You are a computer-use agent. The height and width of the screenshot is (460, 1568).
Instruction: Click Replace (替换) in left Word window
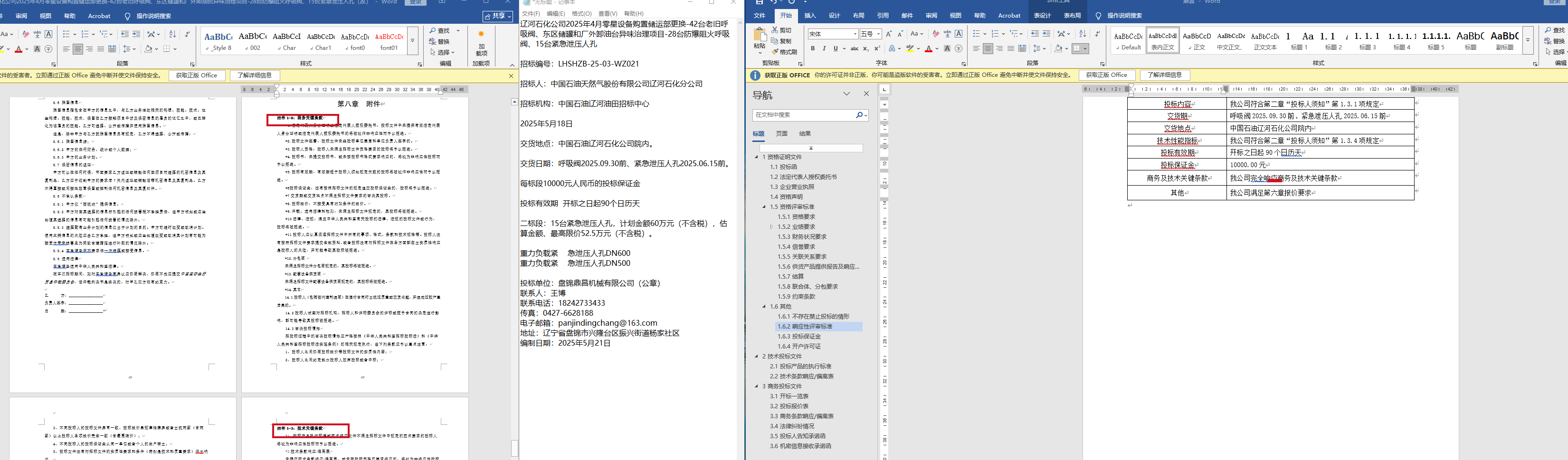[439, 41]
